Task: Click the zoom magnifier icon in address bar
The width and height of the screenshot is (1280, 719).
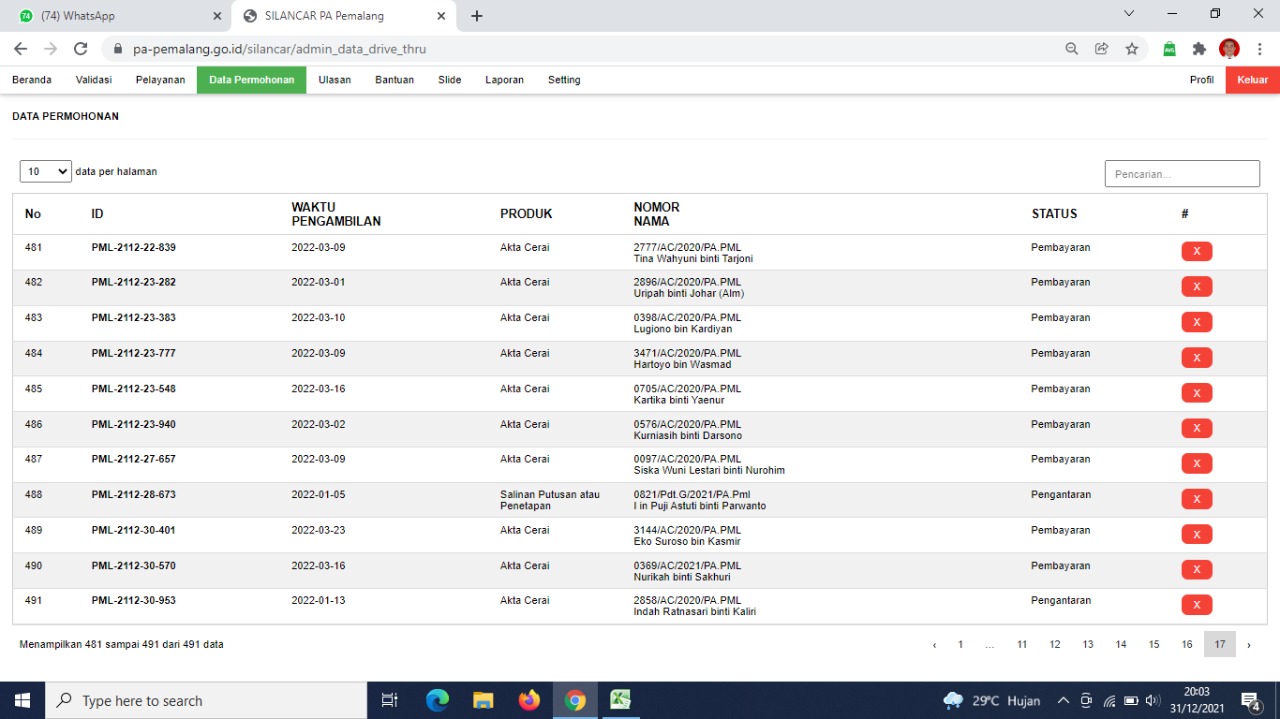Action: [x=1071, y=48]
